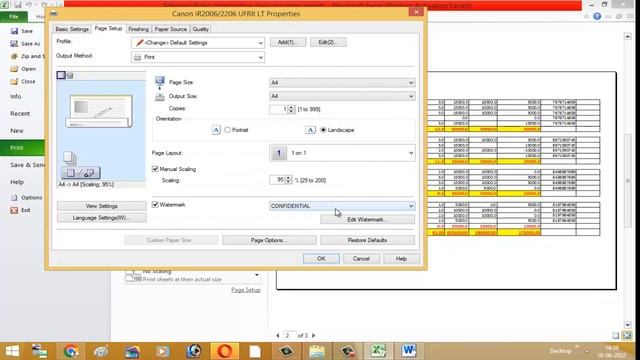The height and width of the screenshot is (360, 640).
Task: Click the Restore Defaults button
Action: pyautogui.click(x=367, y=240)
